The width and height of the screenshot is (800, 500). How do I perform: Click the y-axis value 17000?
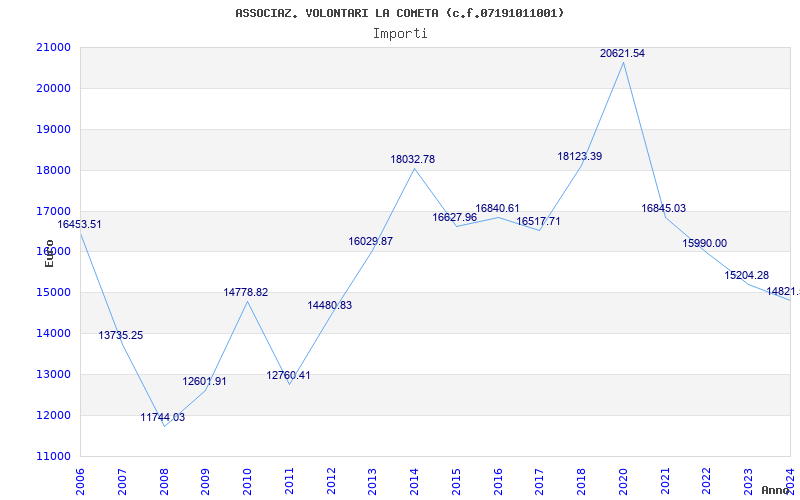53,211
